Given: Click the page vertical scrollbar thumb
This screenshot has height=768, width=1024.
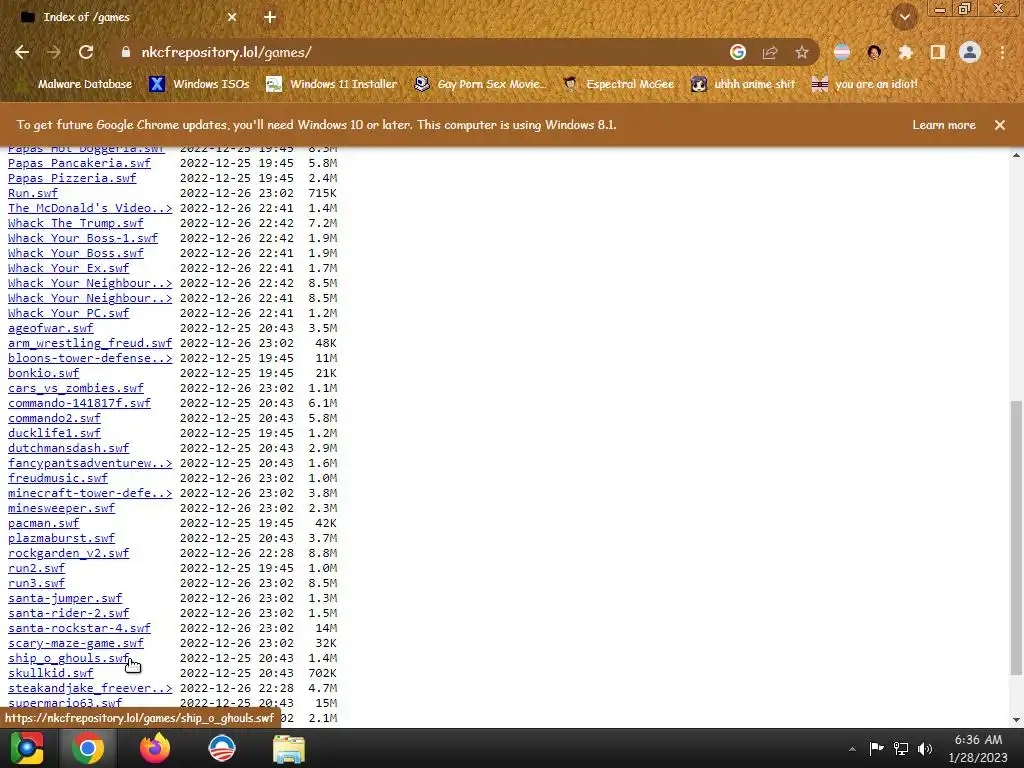Looking at the screenshot, I should point(1016,538).
